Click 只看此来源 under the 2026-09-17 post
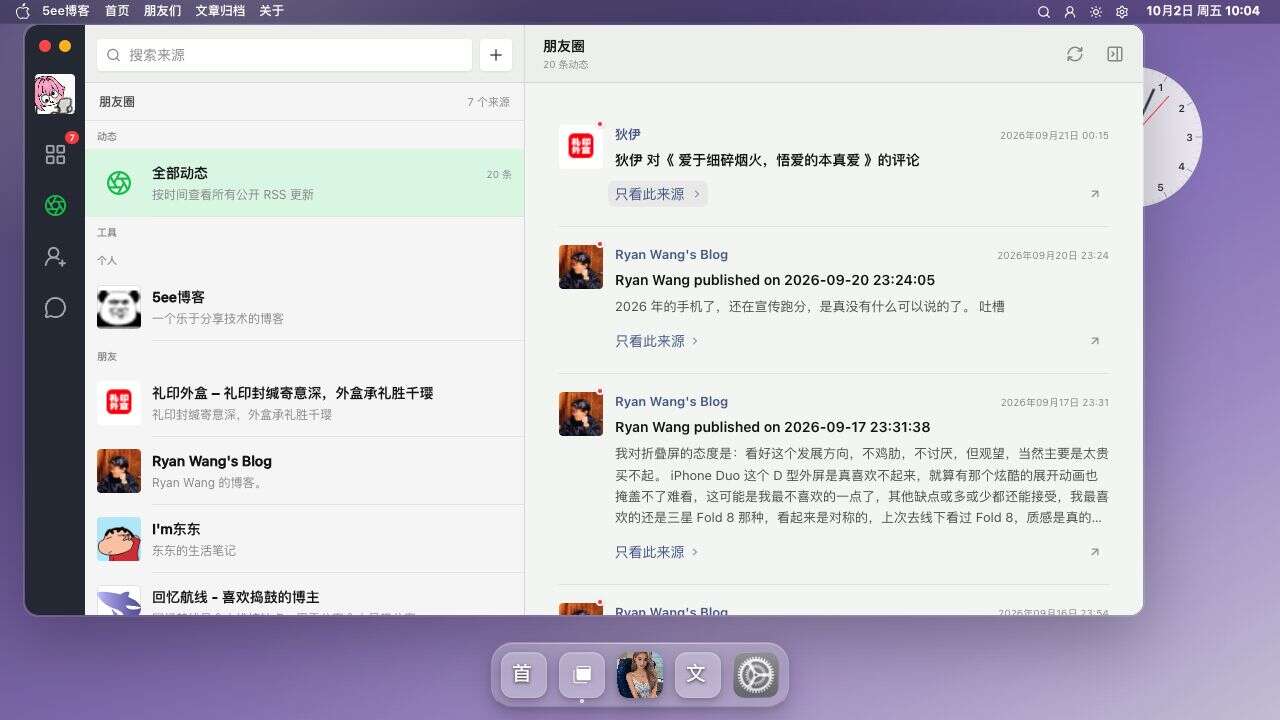 click(658, 552)
